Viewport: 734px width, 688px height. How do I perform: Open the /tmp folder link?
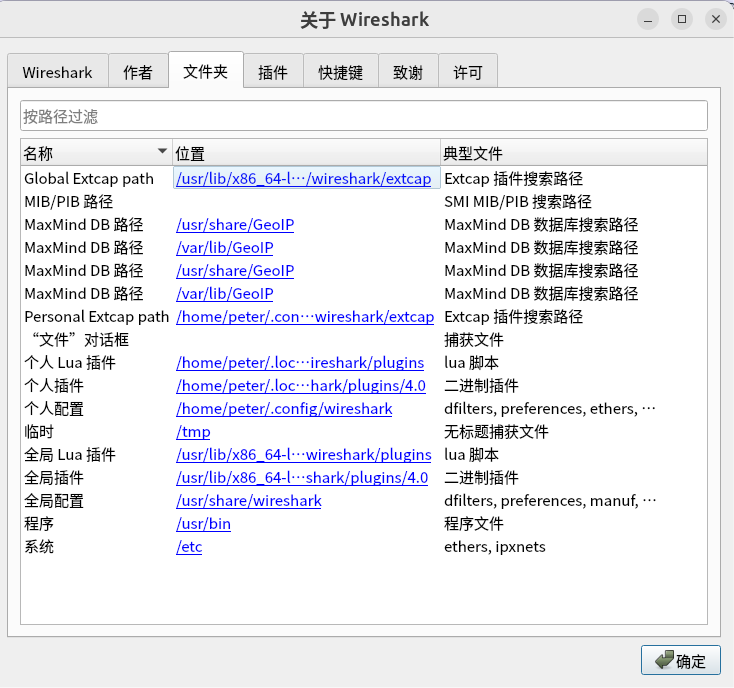(193, 432)
